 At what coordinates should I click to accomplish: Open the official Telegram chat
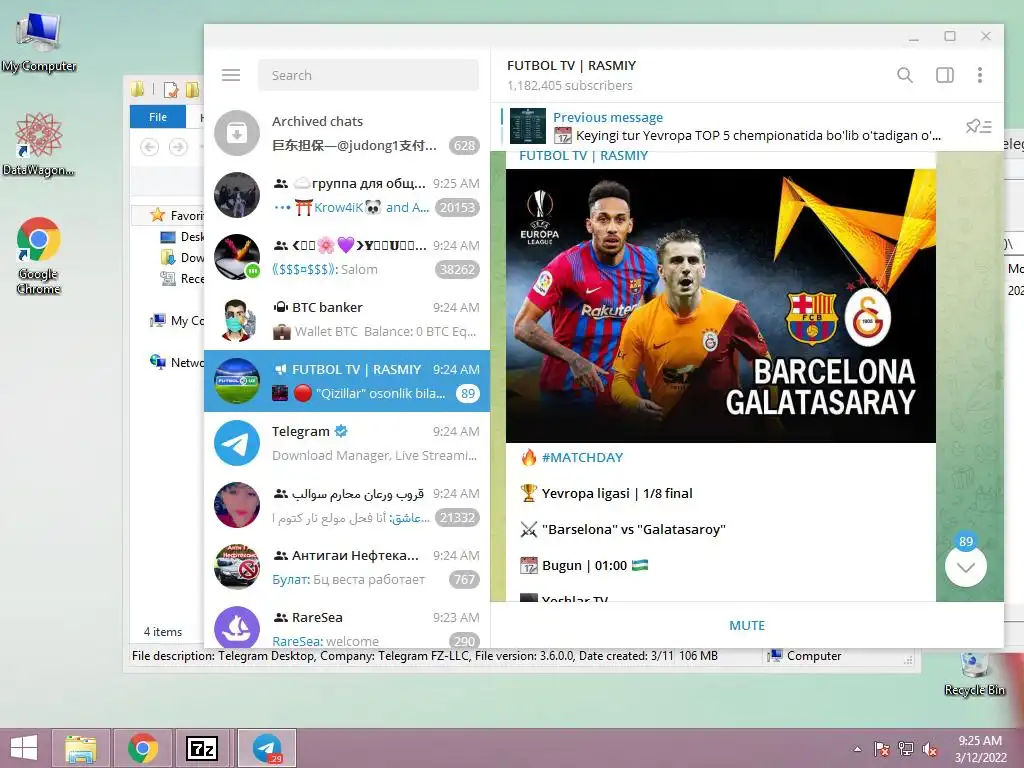pos(347,443)
